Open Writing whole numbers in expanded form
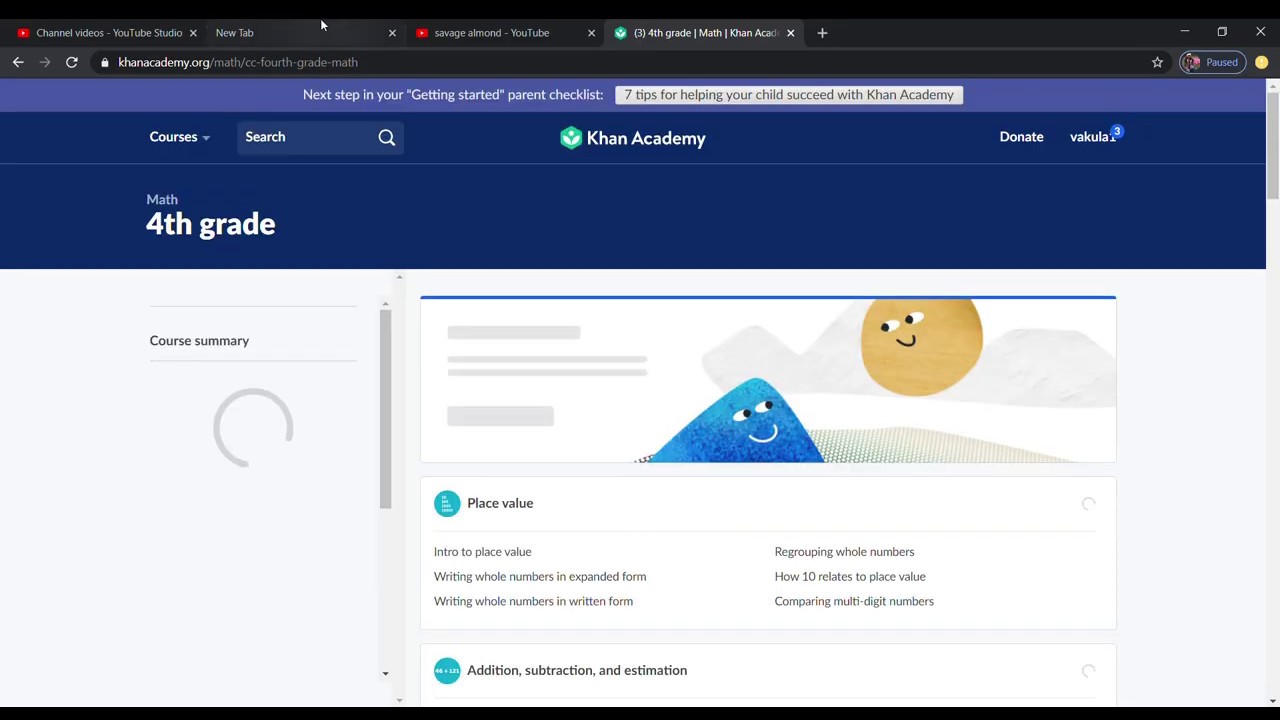The image size is (1280, 720). pyautogui.click(x=540, y=577)
